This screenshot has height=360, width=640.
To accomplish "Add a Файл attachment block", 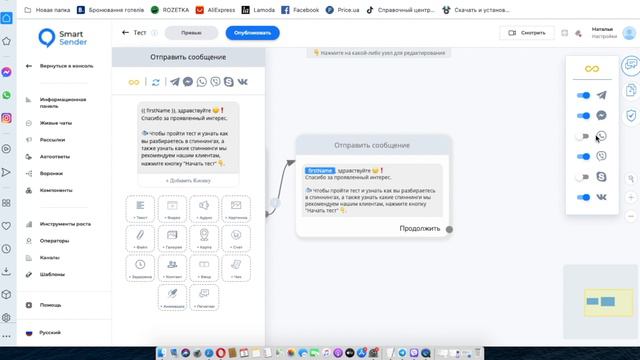I will [x=140, y=238].
